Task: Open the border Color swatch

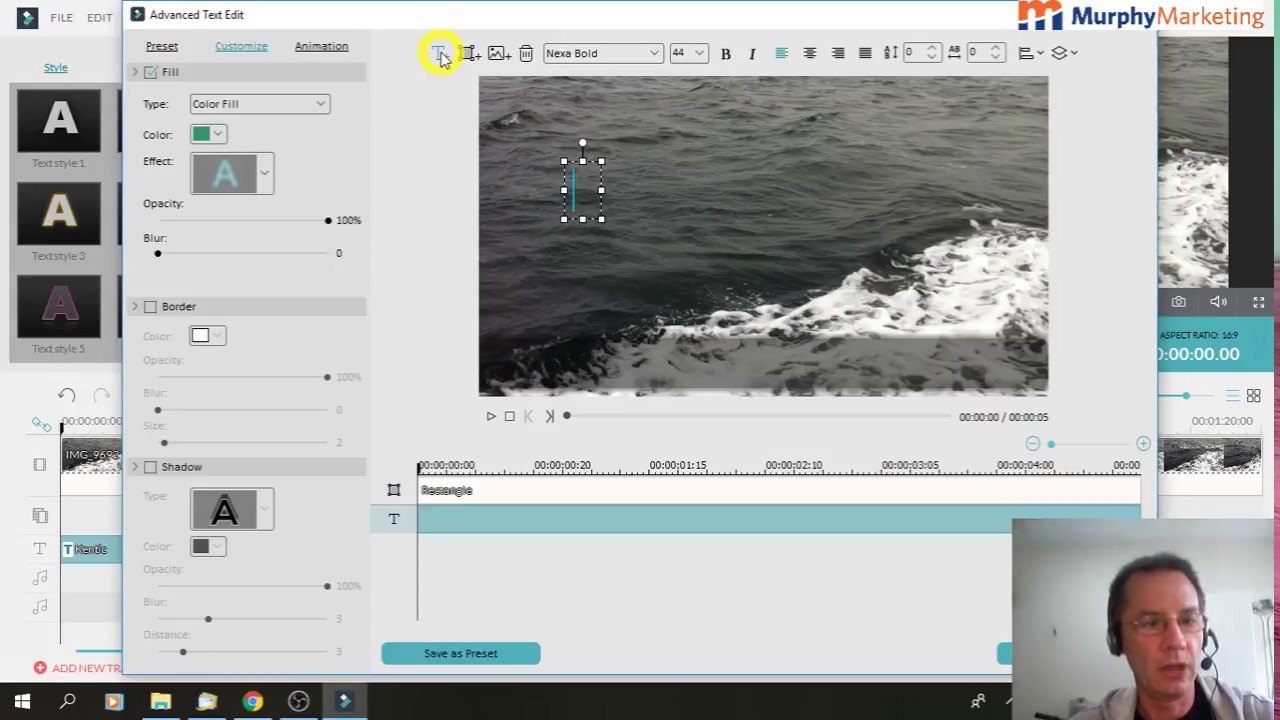Action: [208, 336]
